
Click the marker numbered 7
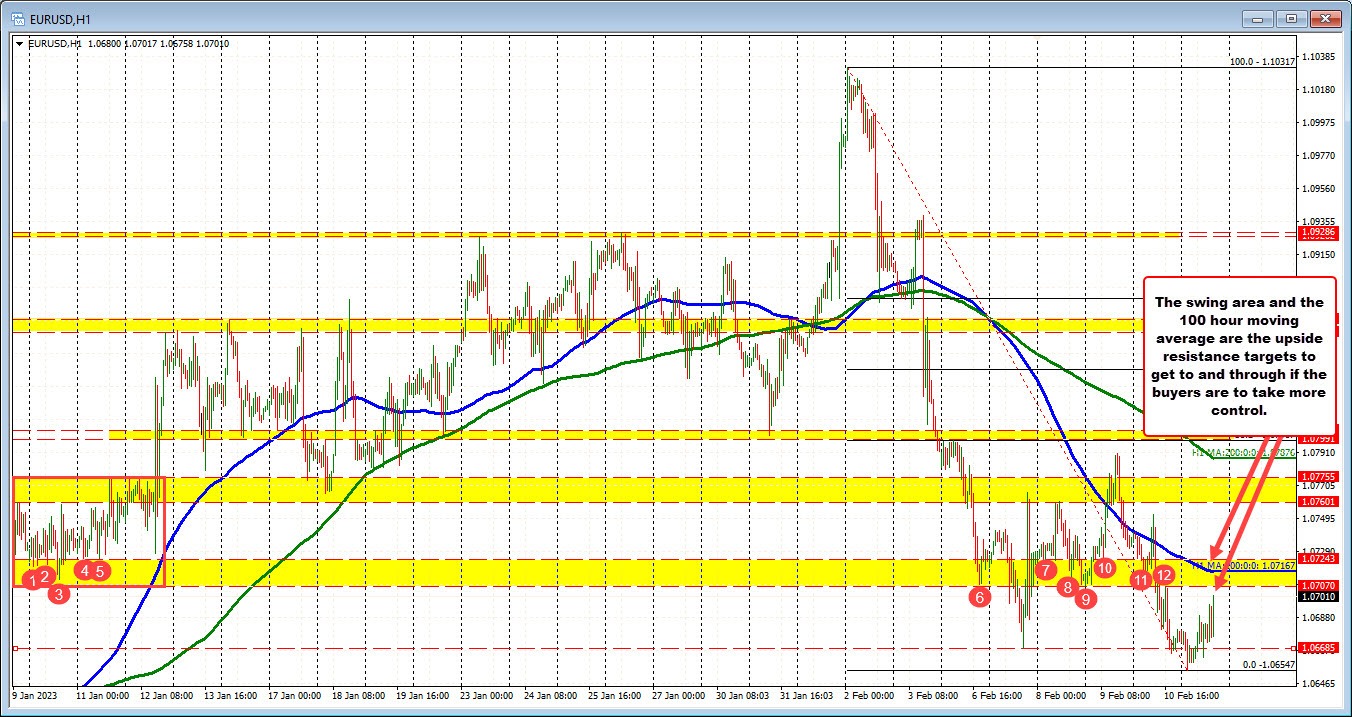[1046, 570]
